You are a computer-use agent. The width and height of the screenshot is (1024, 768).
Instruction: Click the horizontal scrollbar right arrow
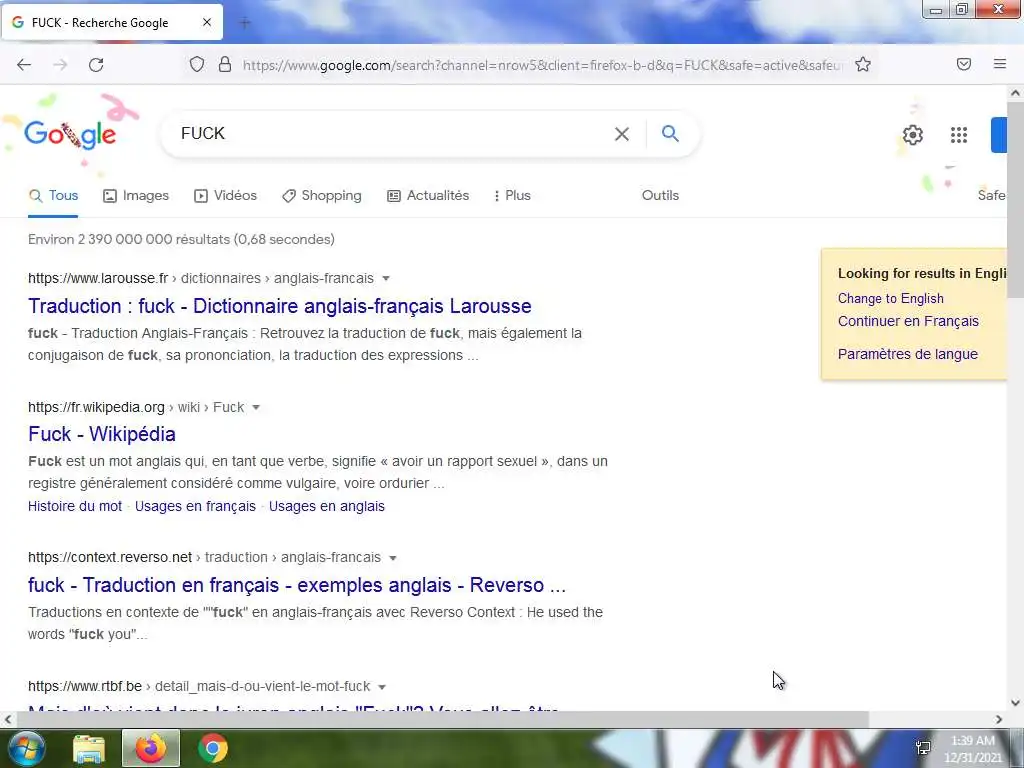click(999, 720)
